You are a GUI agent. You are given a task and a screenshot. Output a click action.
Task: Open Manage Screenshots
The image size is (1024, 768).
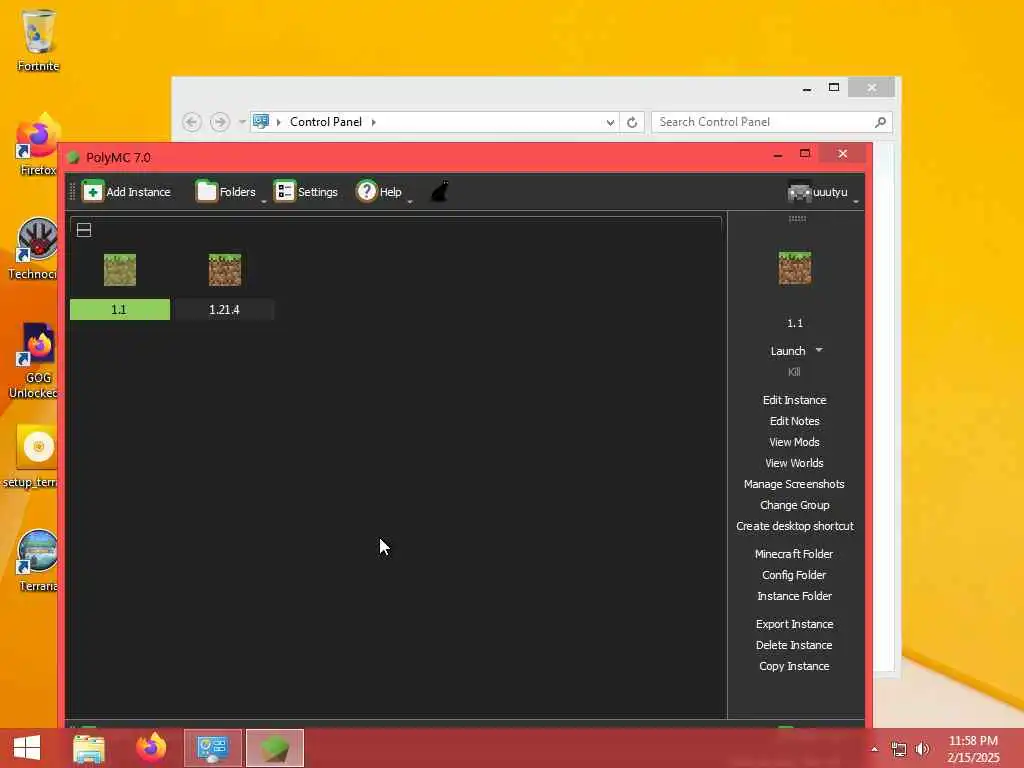click(794, 484)
